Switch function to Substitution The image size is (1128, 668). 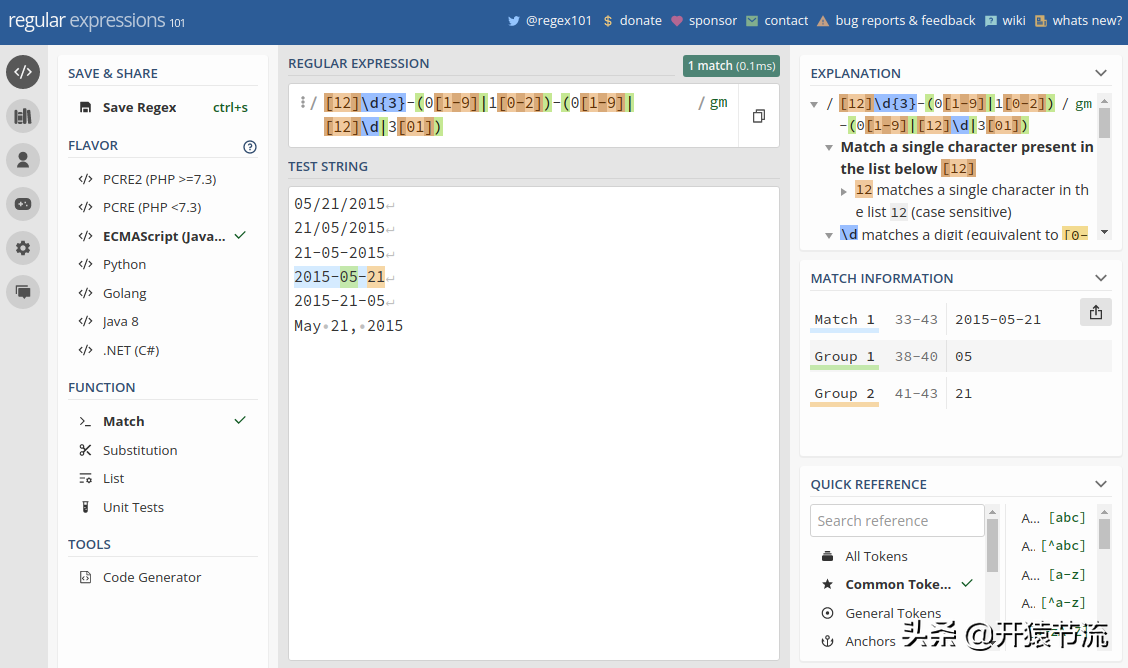(x=139, y=451)
